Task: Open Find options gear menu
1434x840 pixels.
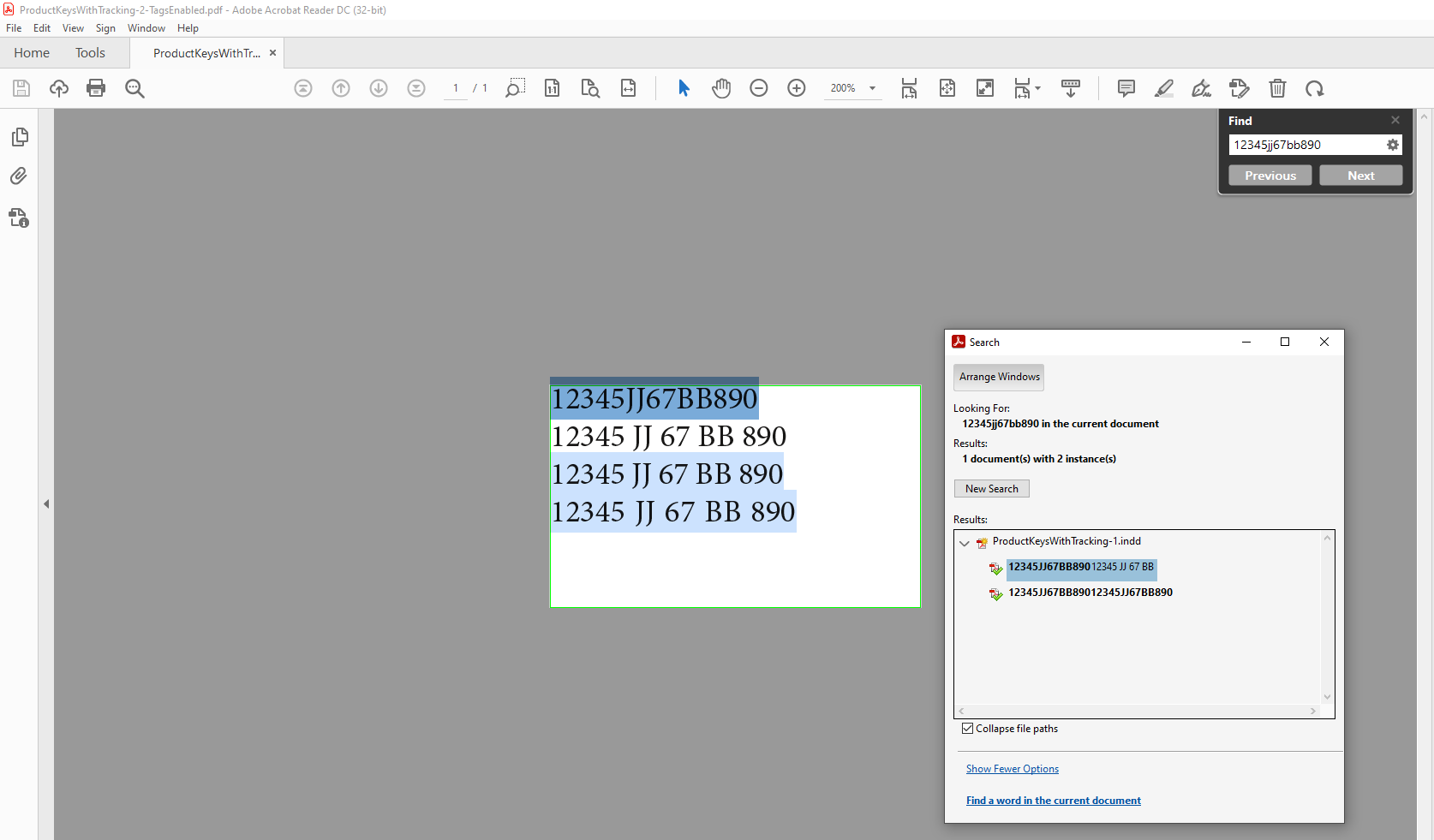Action: pos(1391,145)
